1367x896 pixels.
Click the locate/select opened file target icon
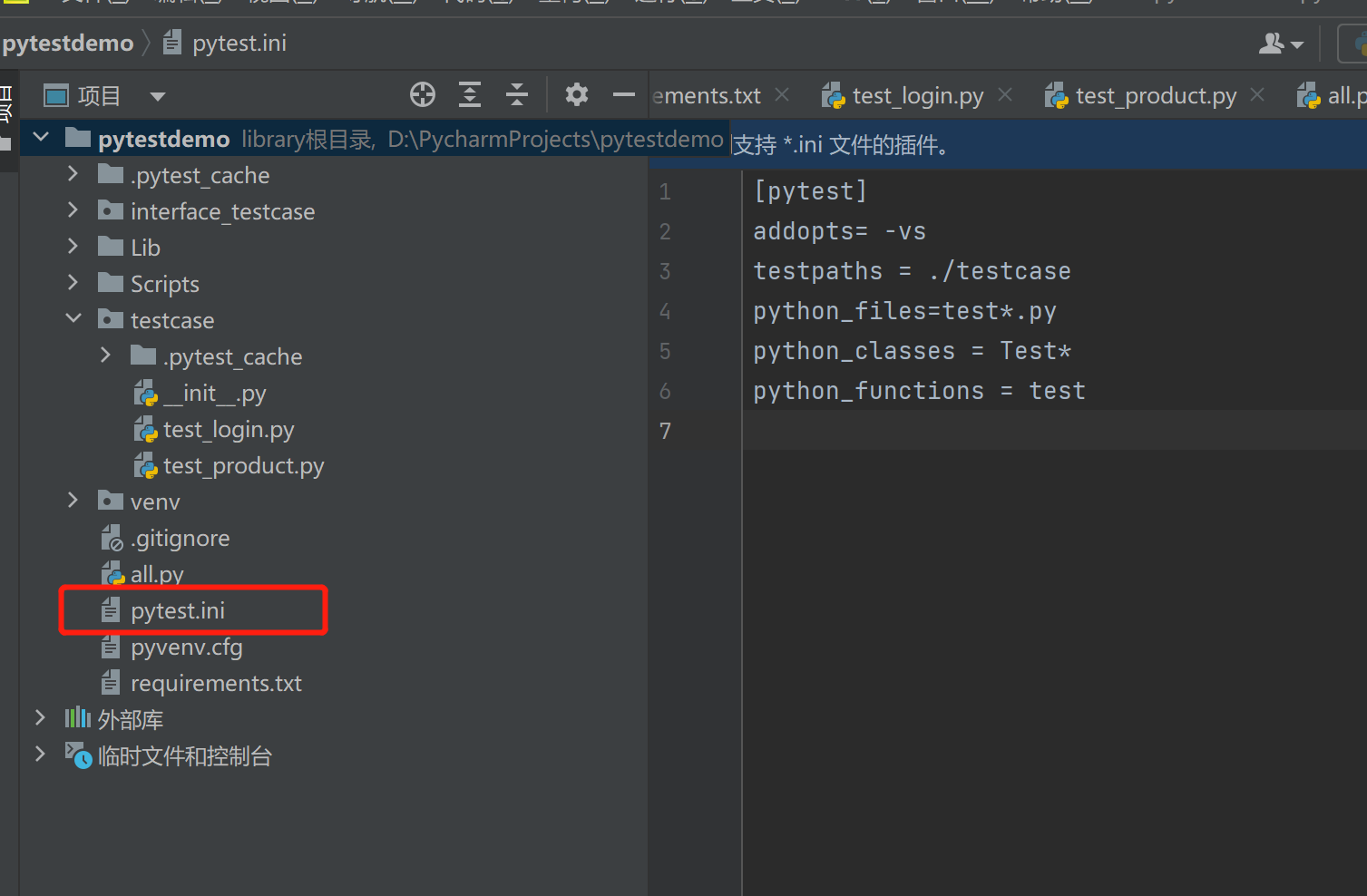pos(423,94)
